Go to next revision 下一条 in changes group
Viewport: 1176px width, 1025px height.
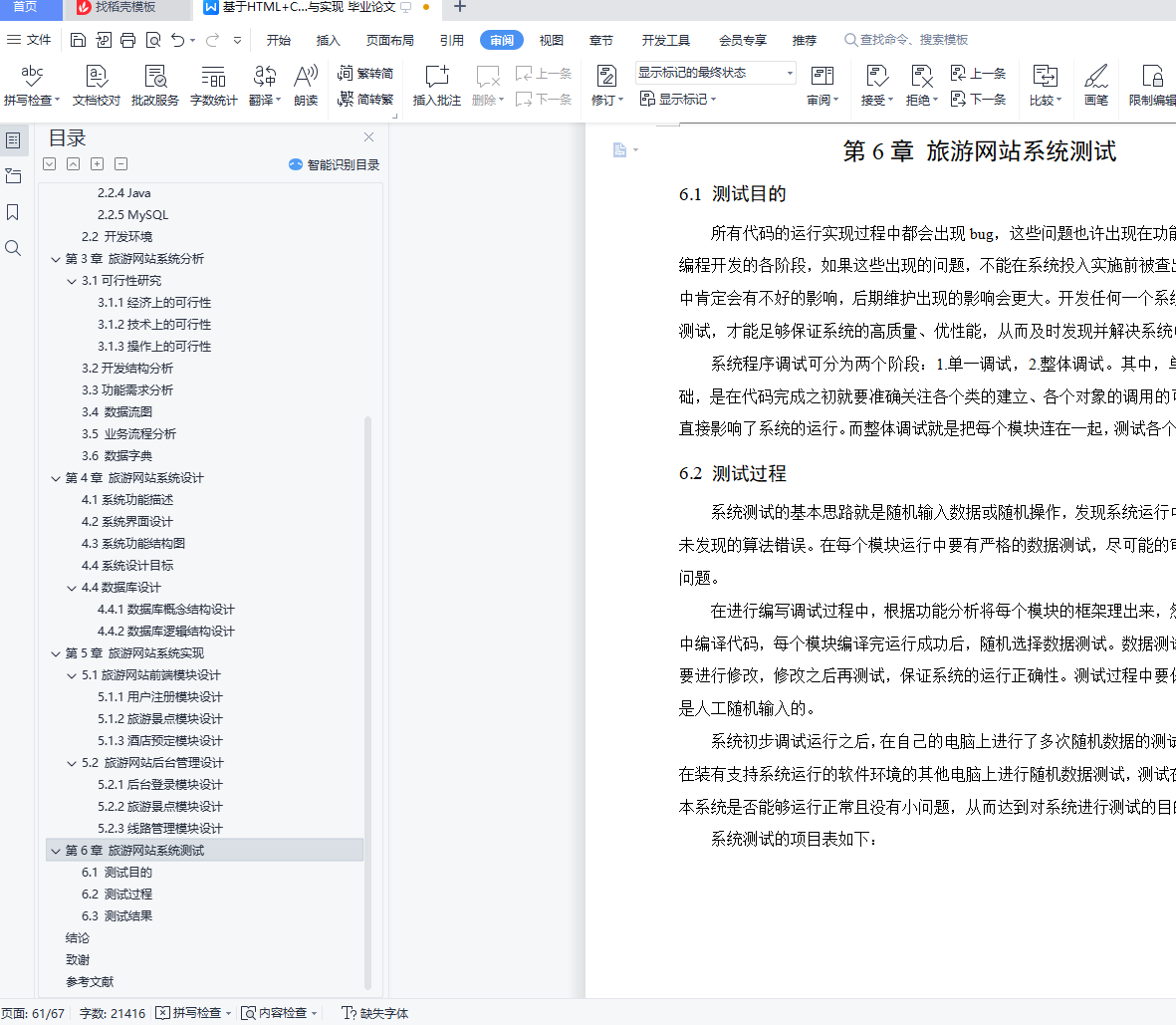click(978, 99)
